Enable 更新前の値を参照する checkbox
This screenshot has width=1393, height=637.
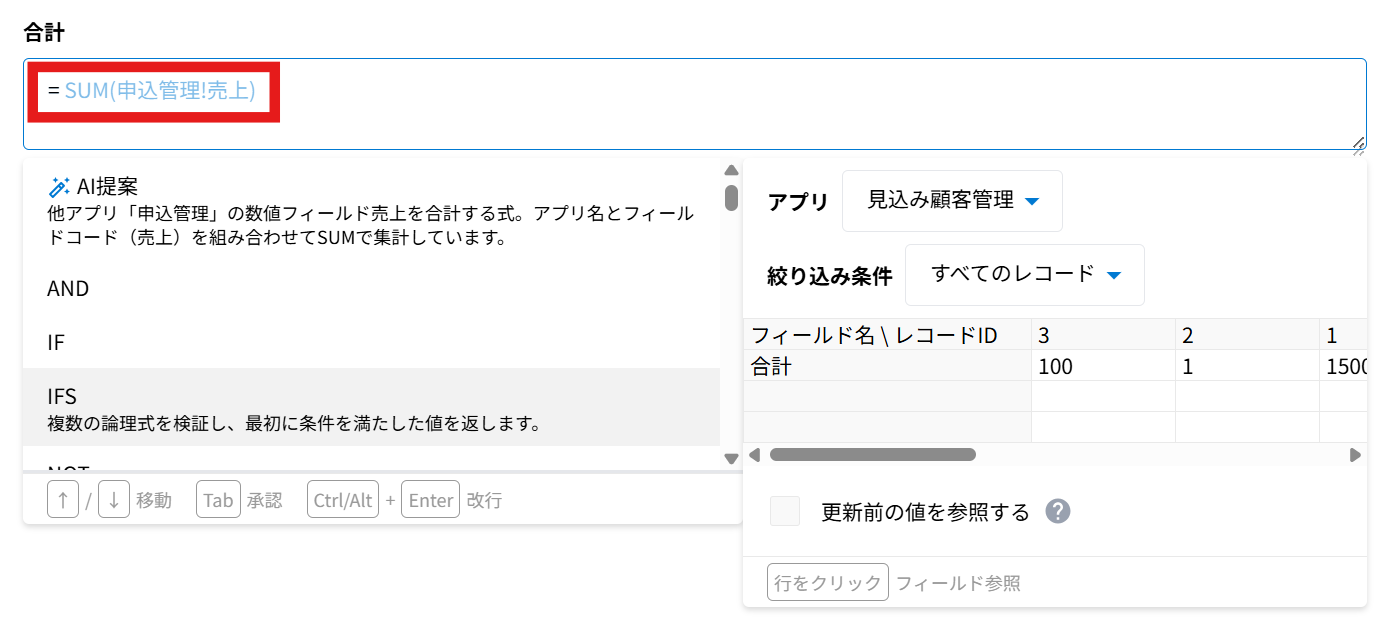[785, 512]
